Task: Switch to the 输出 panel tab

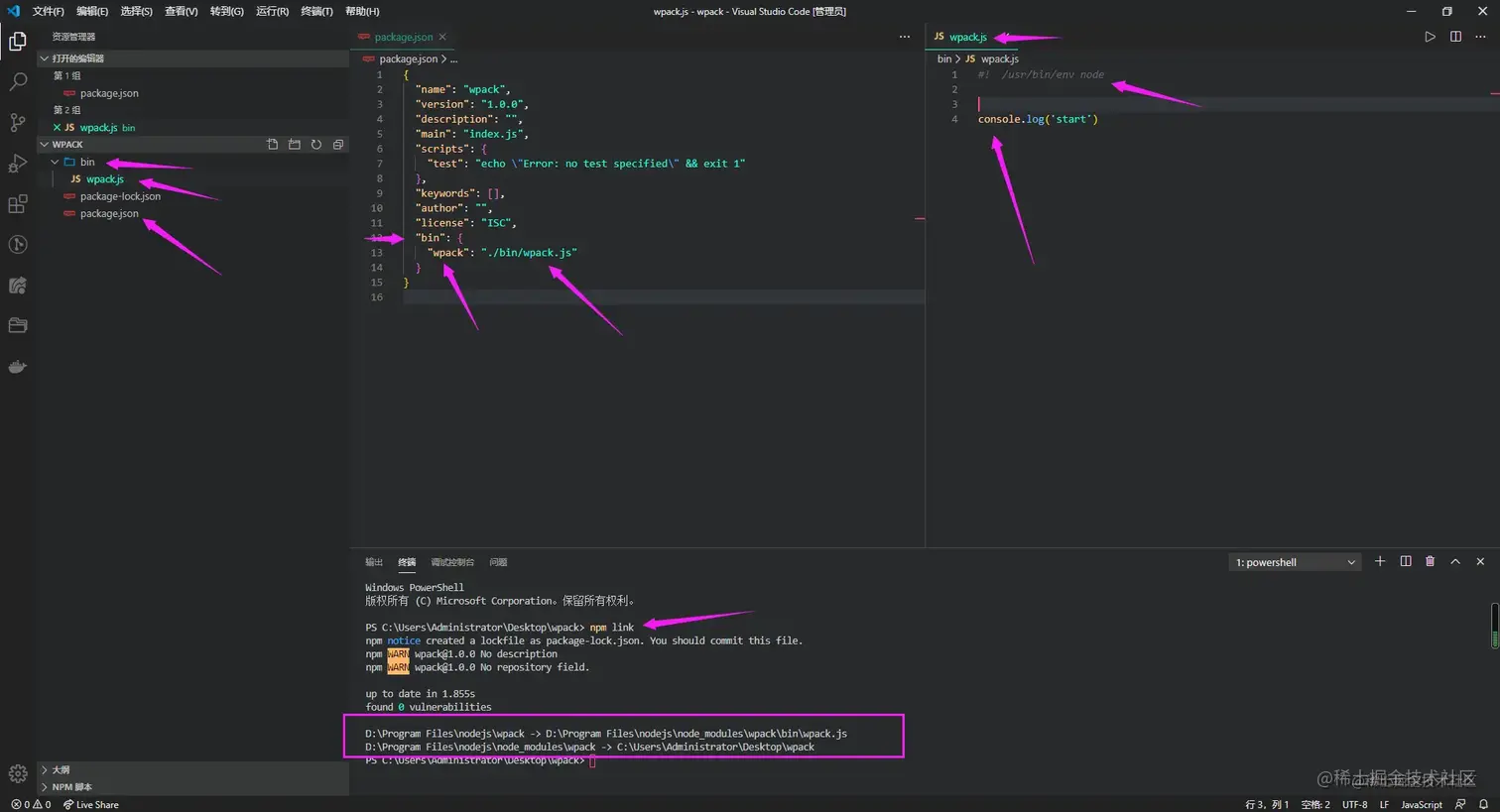Action: tap(374, 562)
